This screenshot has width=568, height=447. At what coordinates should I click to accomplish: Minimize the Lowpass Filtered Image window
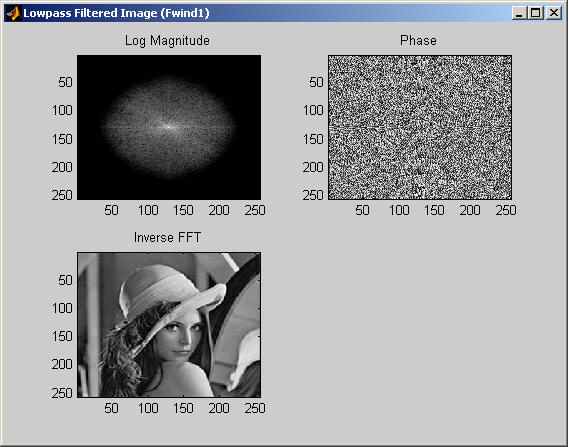pyautogui.click(x=519, y=13)
